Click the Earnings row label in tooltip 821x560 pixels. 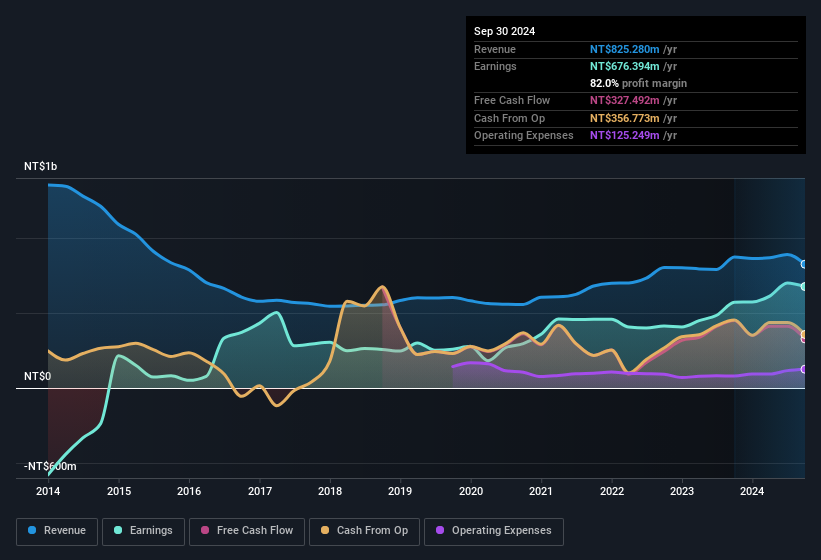point(495,66)
